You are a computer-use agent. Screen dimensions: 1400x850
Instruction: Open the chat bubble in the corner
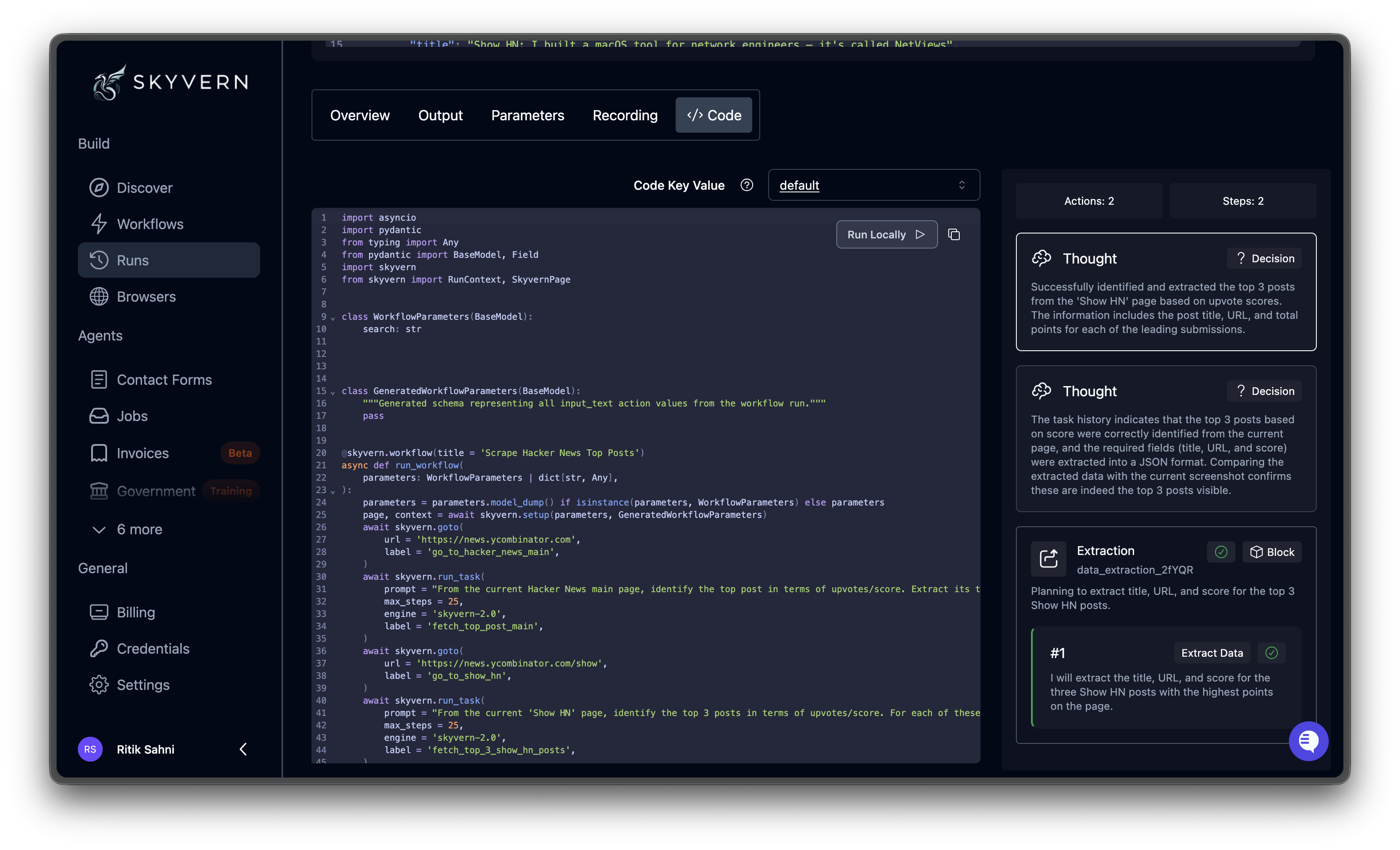pos(1308,740)
